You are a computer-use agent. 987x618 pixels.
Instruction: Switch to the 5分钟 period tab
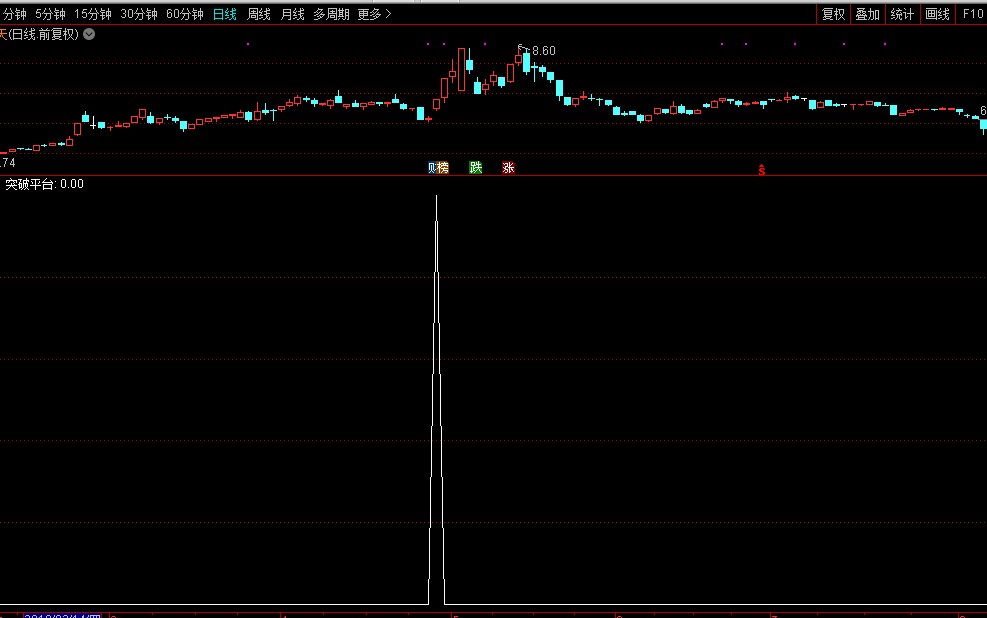click(x=51, y=14)
